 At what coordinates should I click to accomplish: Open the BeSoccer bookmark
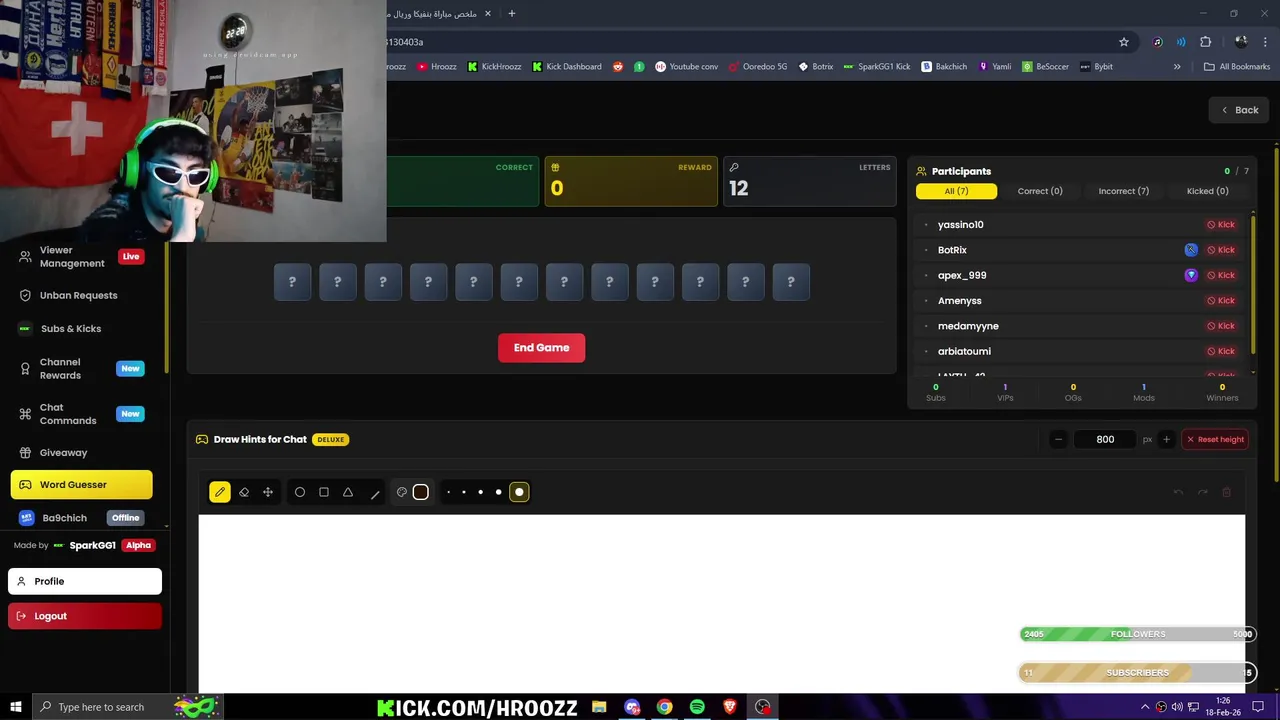click(1044, 67)
